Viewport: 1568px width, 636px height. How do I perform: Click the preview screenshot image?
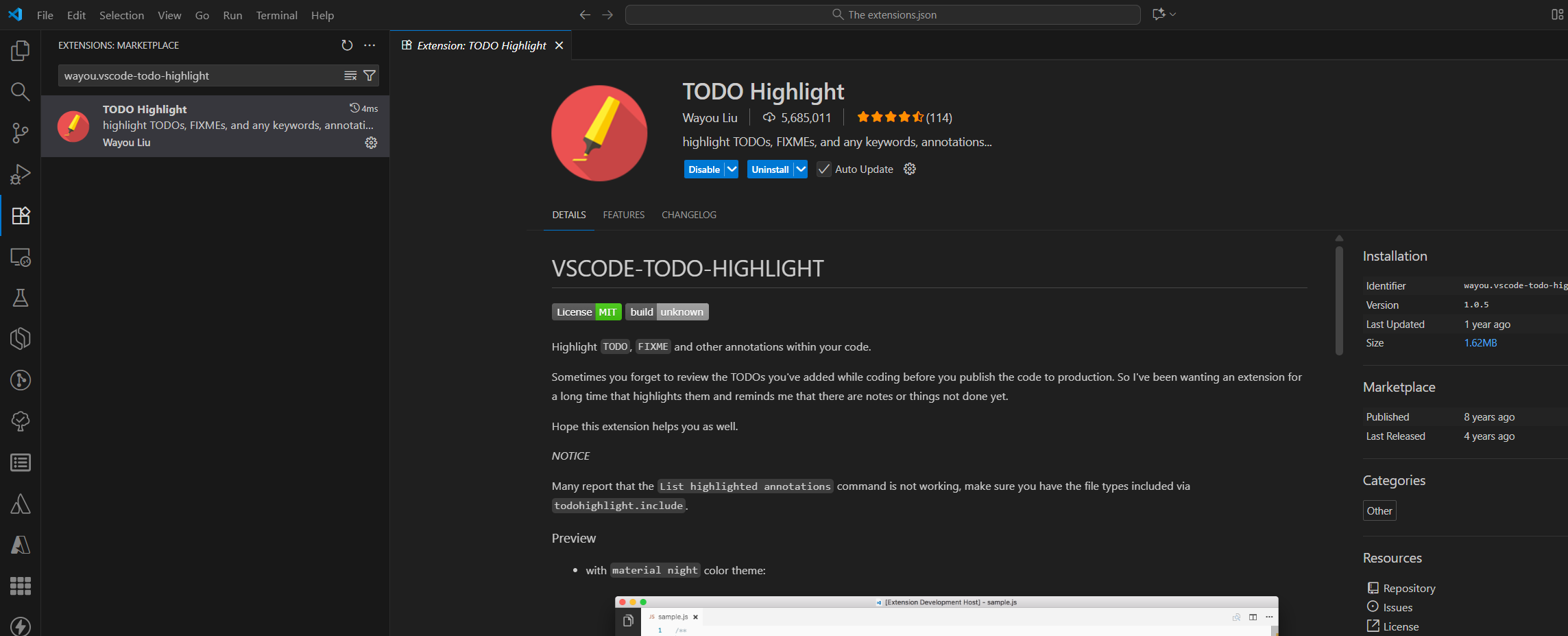(946, 616)
